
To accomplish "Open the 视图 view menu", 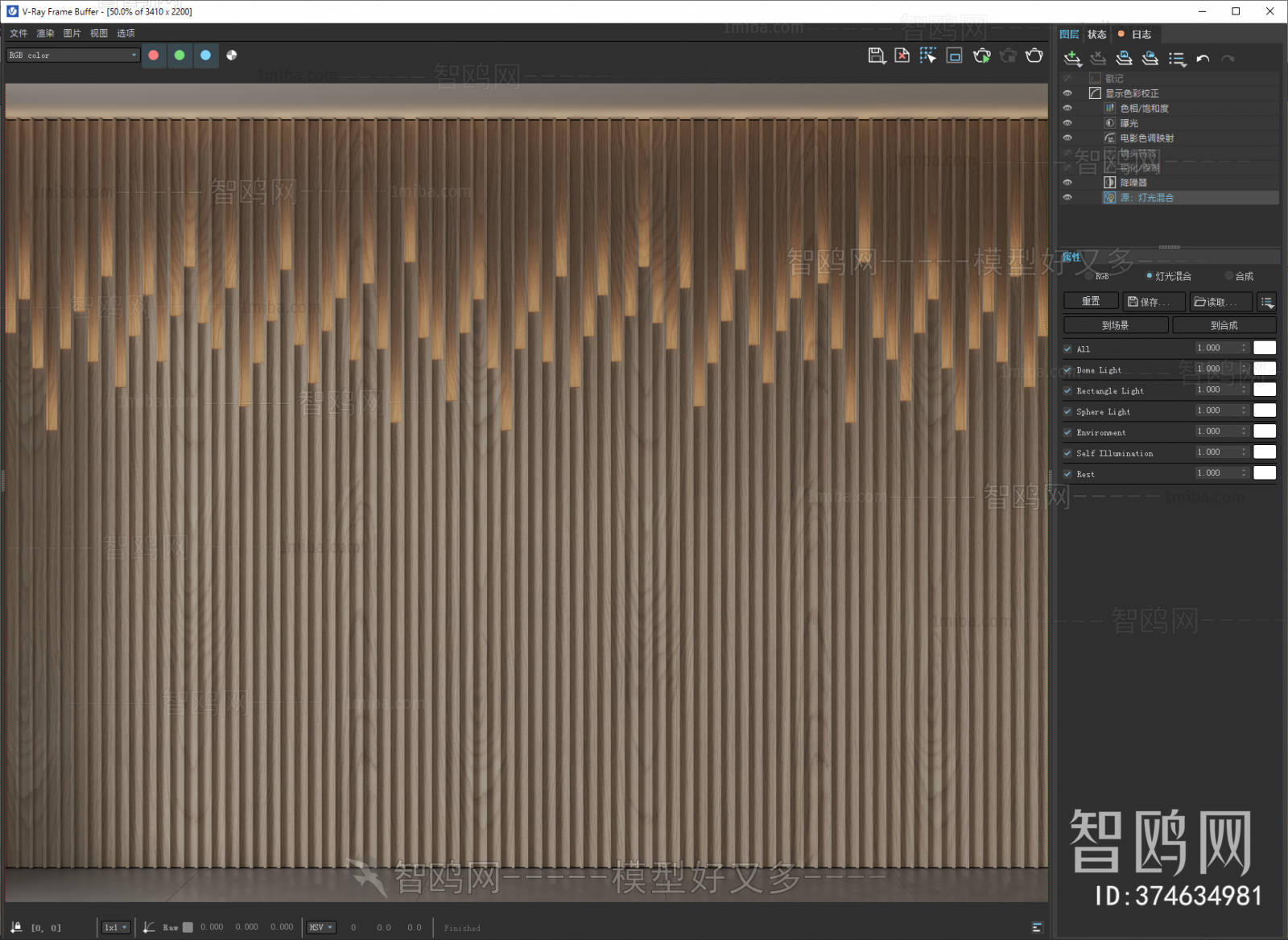I will point(99,33).
